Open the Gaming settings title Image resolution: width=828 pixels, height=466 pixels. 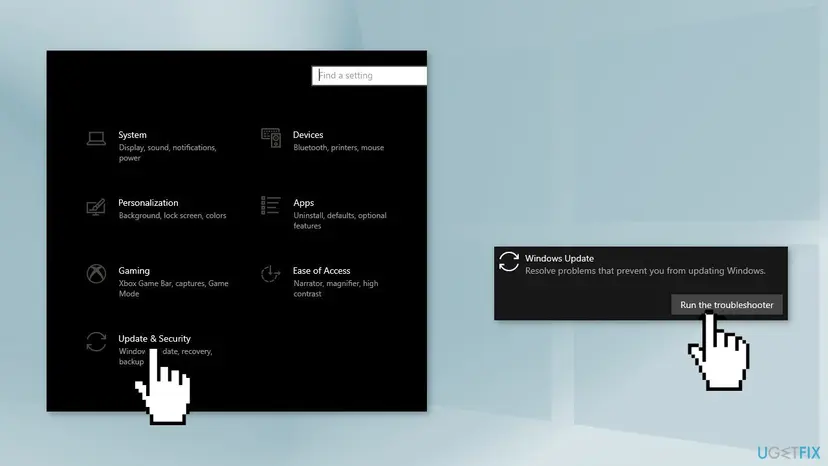tap(134, 271)
